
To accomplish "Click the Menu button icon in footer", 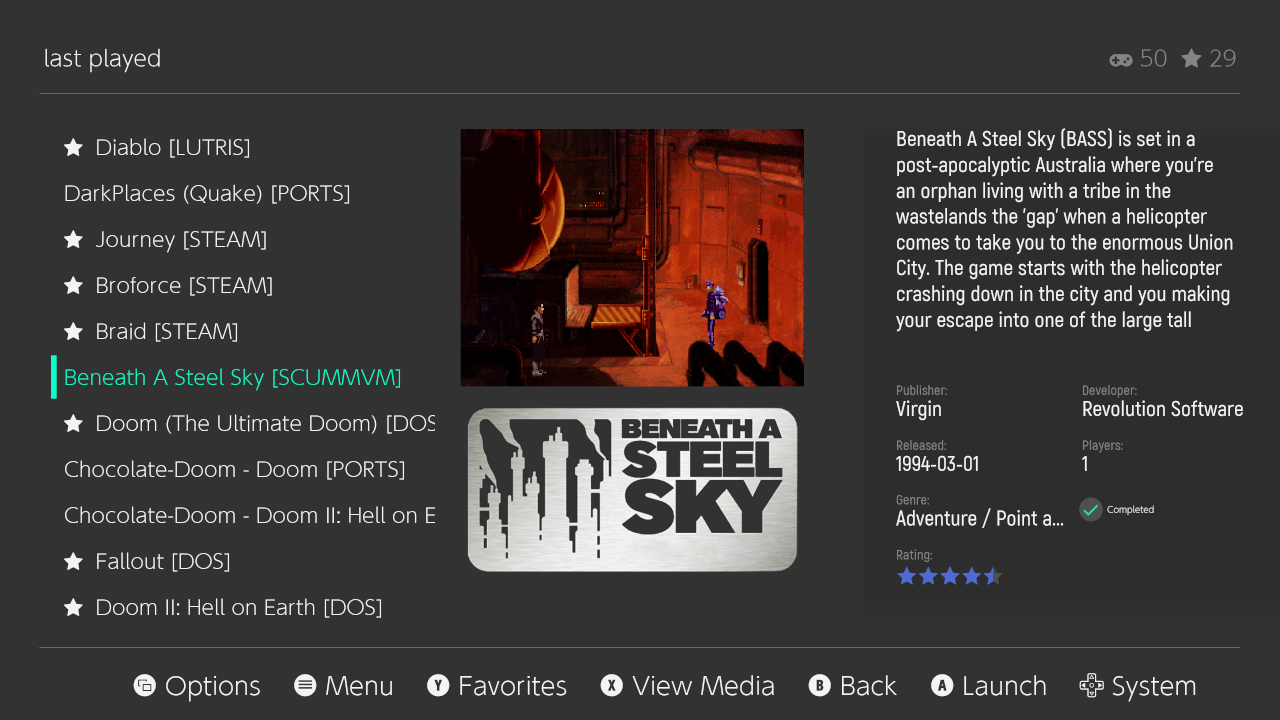I will click(305, 686).
